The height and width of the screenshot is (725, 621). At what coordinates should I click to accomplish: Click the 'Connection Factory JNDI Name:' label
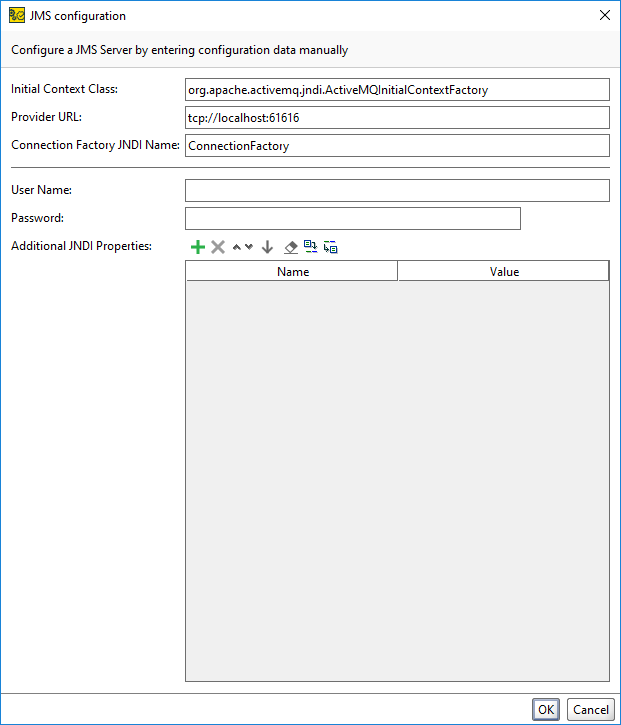tap(95, 145)
